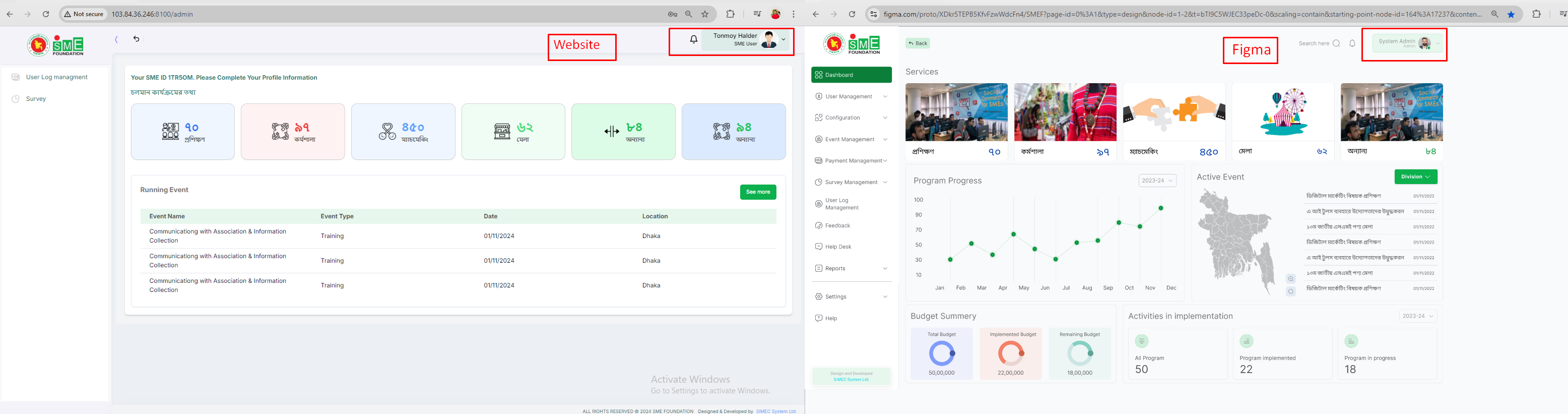The width and height of the screenshot is (1568, 414).
Task: Open Extensions puzzle icon in left browser
Action: click(731, 14)
